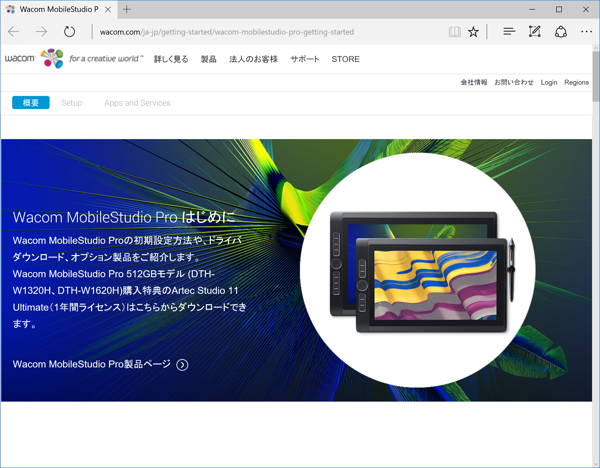
Task: Refresh the current page
Action: pyautogui.click(x=69, y=32)
